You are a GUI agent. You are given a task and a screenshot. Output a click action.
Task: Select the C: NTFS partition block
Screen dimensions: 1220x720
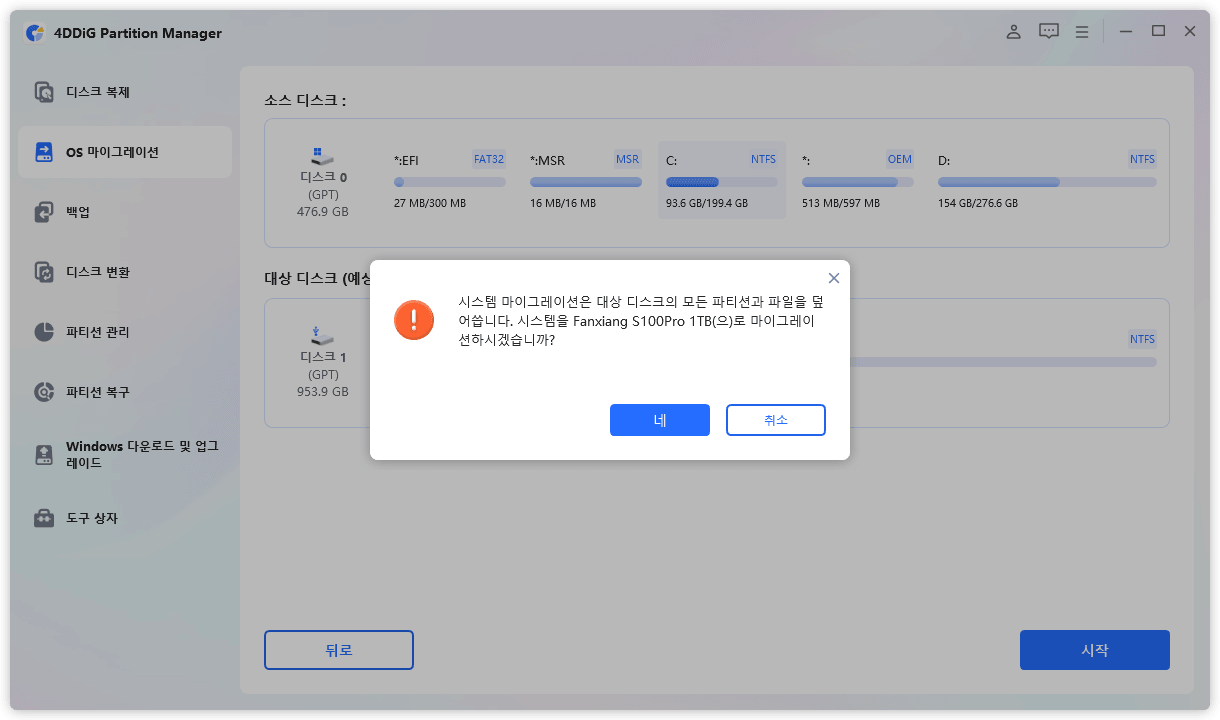[x=720, y=180]
